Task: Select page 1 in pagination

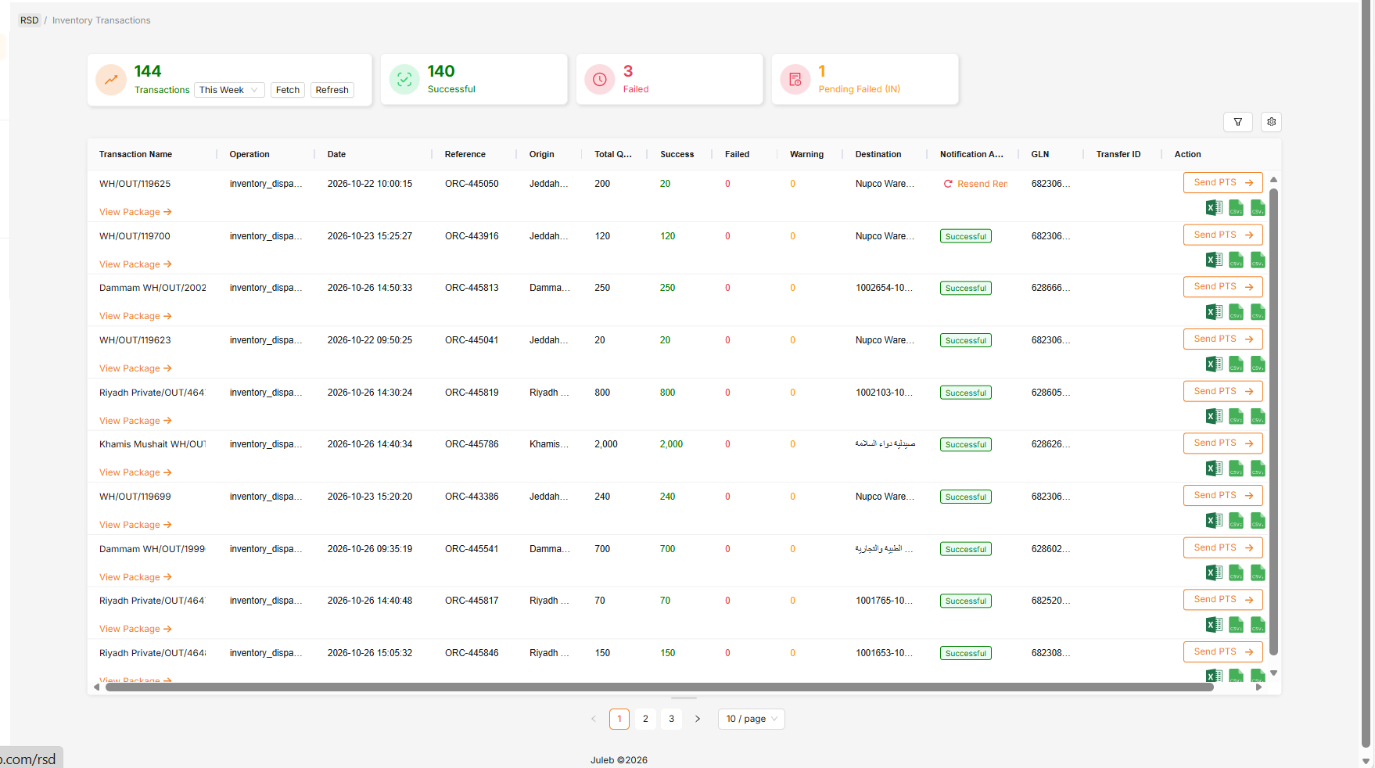Action: click(619, 719)
